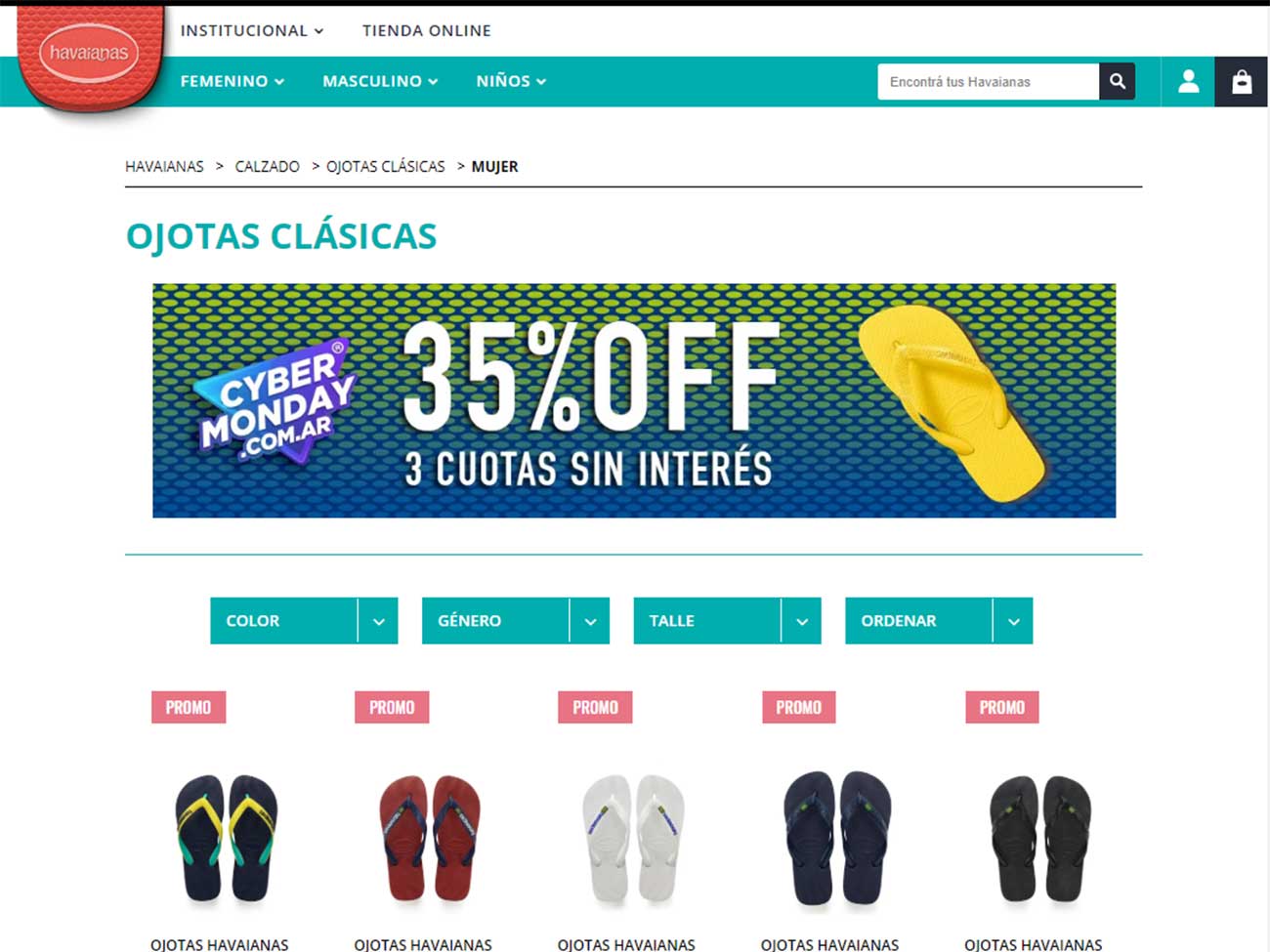
Task: Click in the Encontrá tus Havaianas search field
Action: click(x=988, y=82)
